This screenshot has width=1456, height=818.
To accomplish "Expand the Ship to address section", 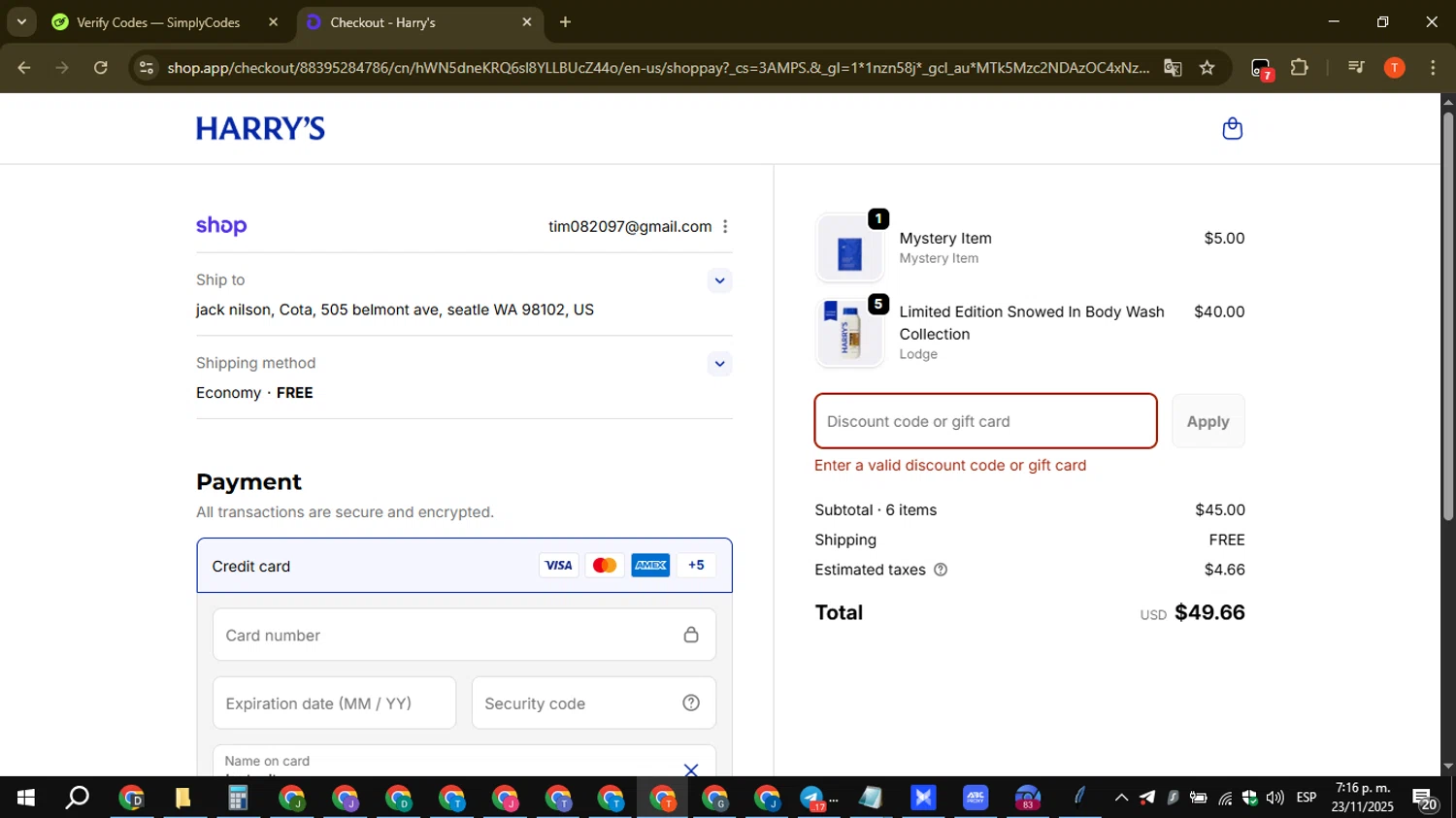I will click(x=719, y=280).
